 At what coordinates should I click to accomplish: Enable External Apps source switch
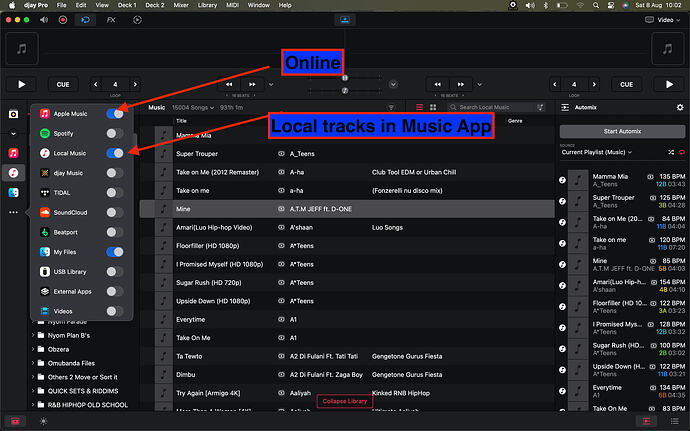tap(115, 291)
